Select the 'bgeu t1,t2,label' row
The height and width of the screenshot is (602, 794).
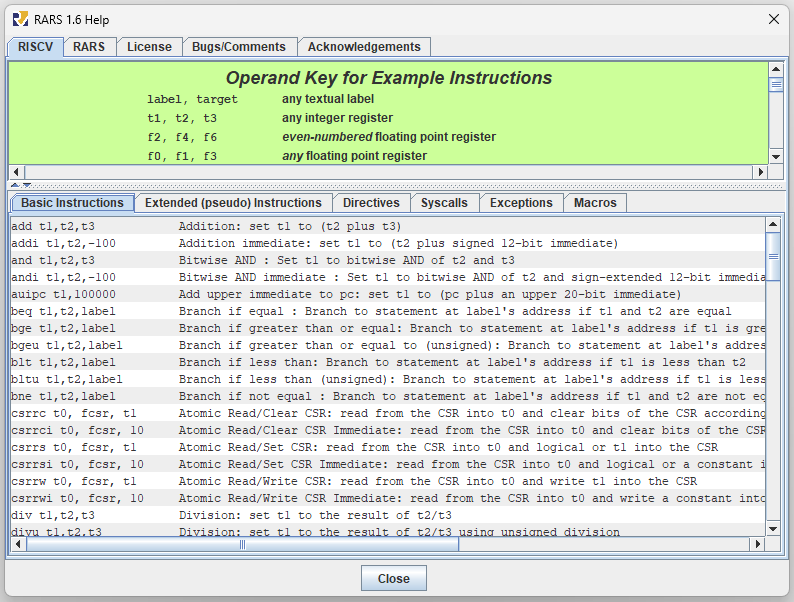click(x=388, y=345)
